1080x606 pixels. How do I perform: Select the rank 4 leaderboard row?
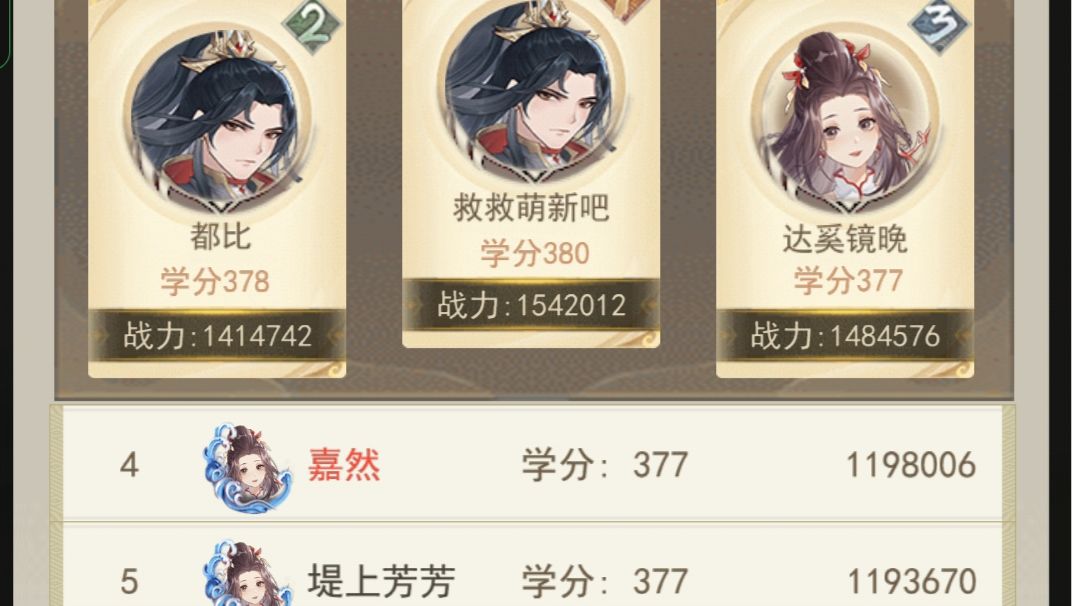click(x=532, y=463)
